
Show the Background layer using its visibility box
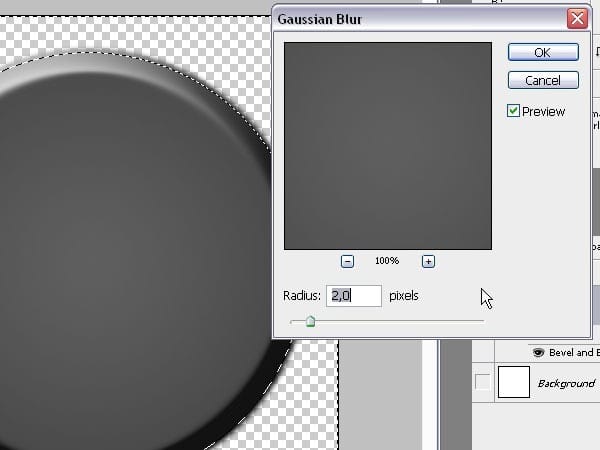click(x=482, y=382)
